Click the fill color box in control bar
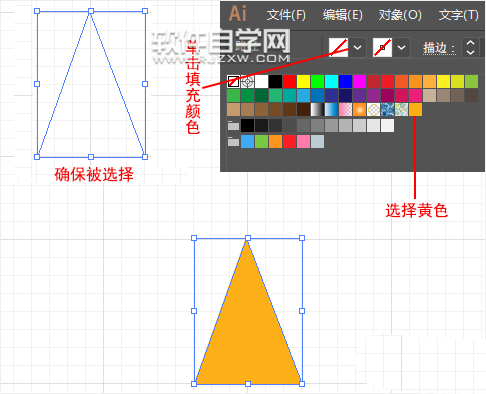Viewport: 486px width, 394px height. pos(338,47)
